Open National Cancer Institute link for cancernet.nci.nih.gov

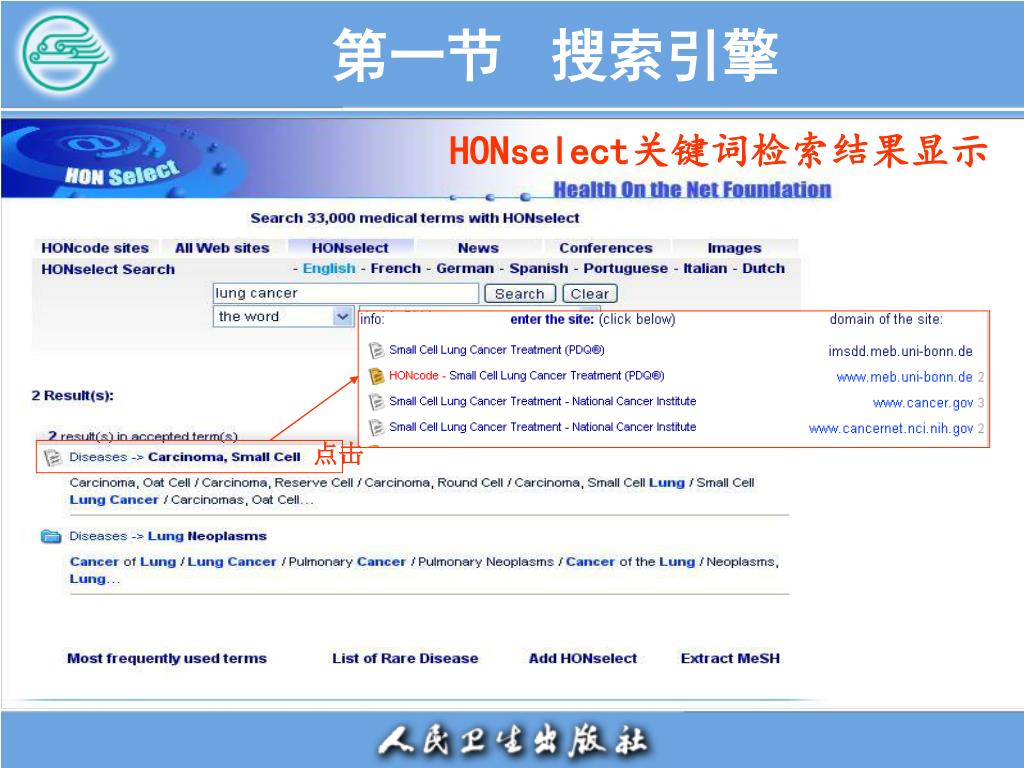click(x=543, y=426)
